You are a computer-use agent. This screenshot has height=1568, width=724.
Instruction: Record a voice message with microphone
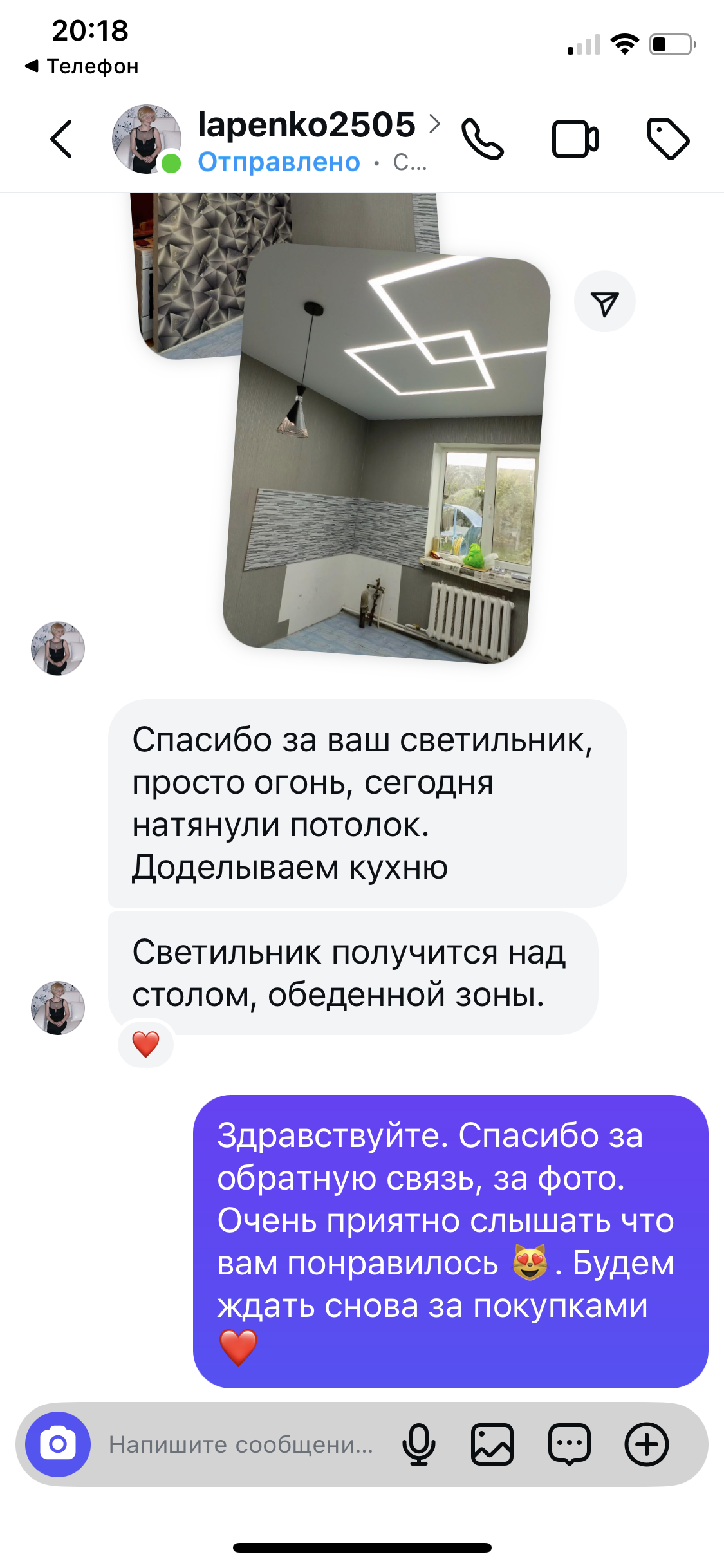(419, 1444)
